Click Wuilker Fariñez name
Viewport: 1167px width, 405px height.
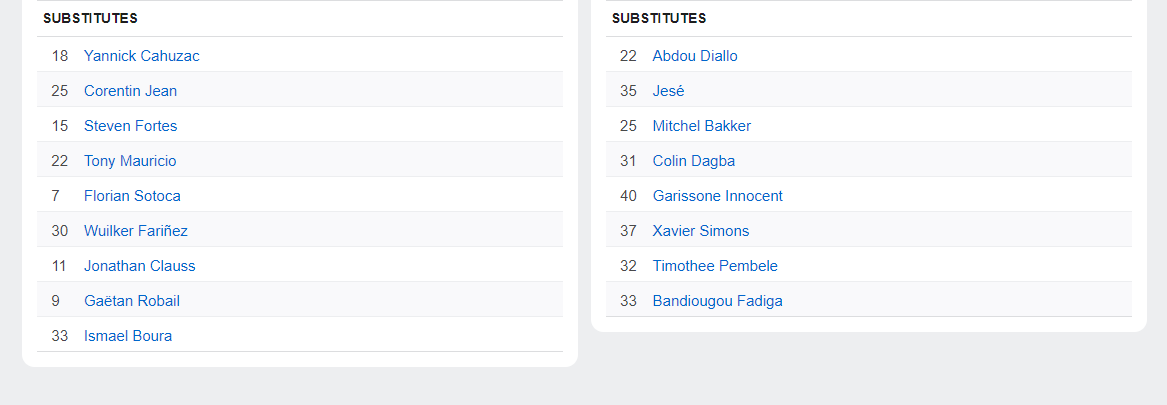135,231
